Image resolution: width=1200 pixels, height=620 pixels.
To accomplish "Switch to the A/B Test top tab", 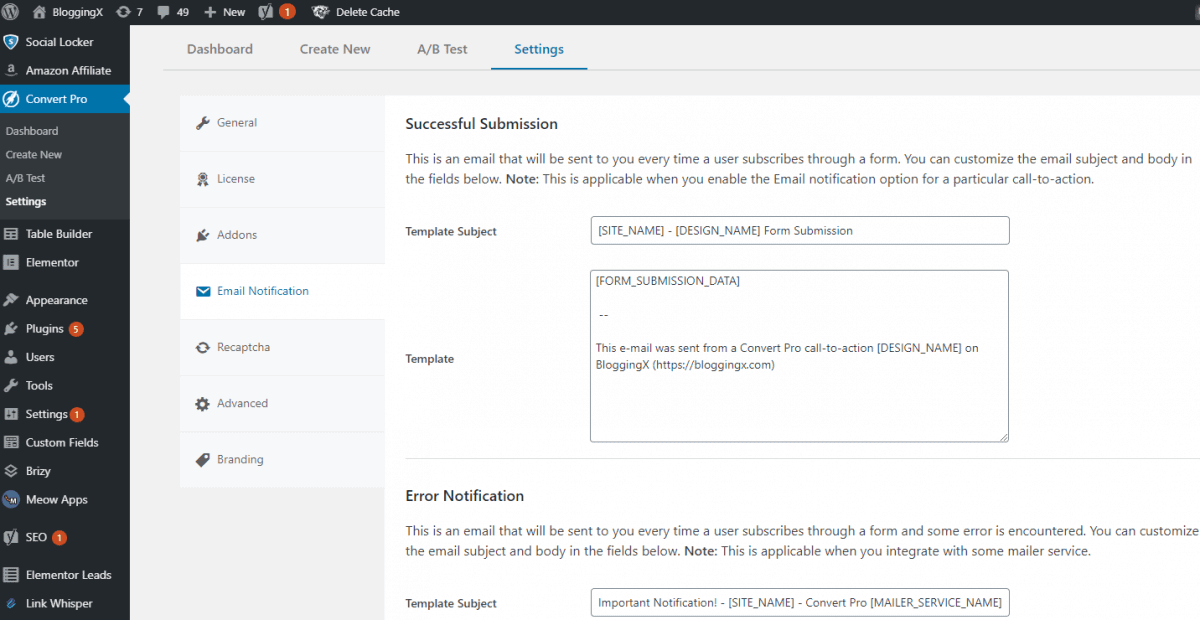I will click(442, 49).
